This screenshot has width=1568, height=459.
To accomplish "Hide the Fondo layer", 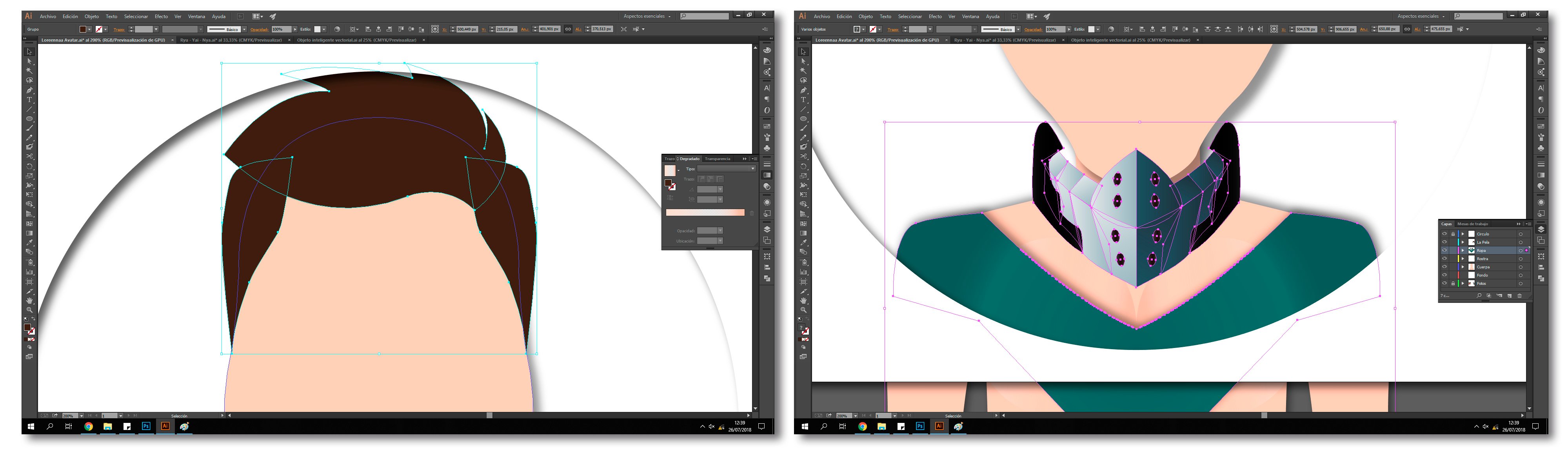I will pyautogui.click(x=1444, y=275).
